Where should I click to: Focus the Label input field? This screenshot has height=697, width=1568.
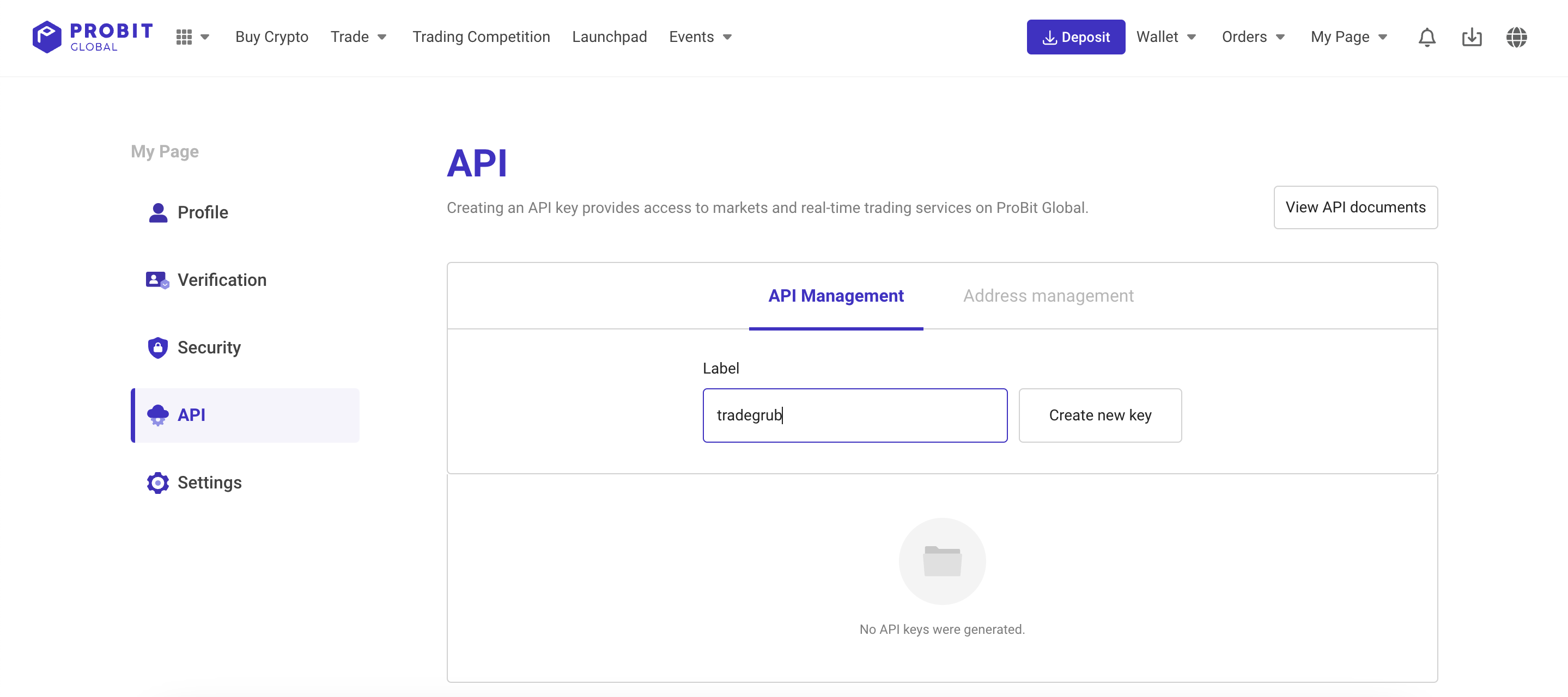coord(855,415)
